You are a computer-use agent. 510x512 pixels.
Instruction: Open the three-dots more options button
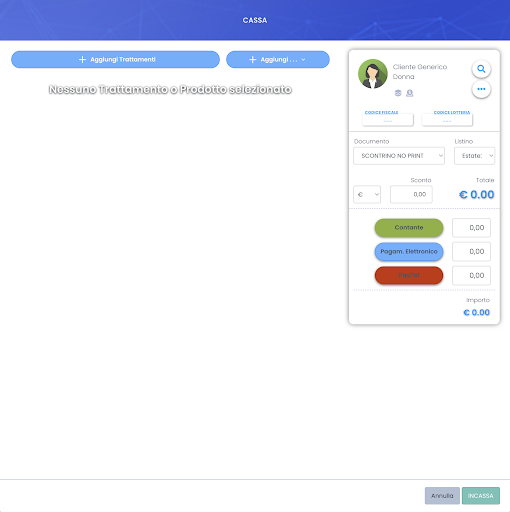(x=481, y=89)
